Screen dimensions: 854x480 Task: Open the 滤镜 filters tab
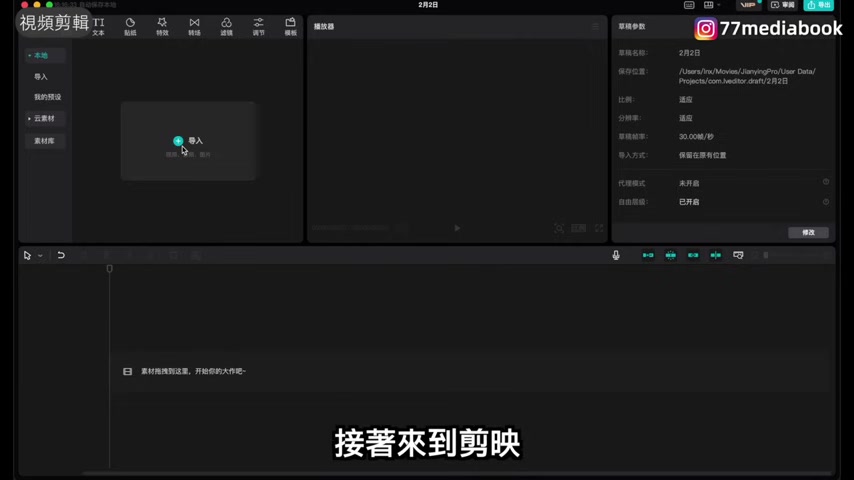tap(227, 26)
